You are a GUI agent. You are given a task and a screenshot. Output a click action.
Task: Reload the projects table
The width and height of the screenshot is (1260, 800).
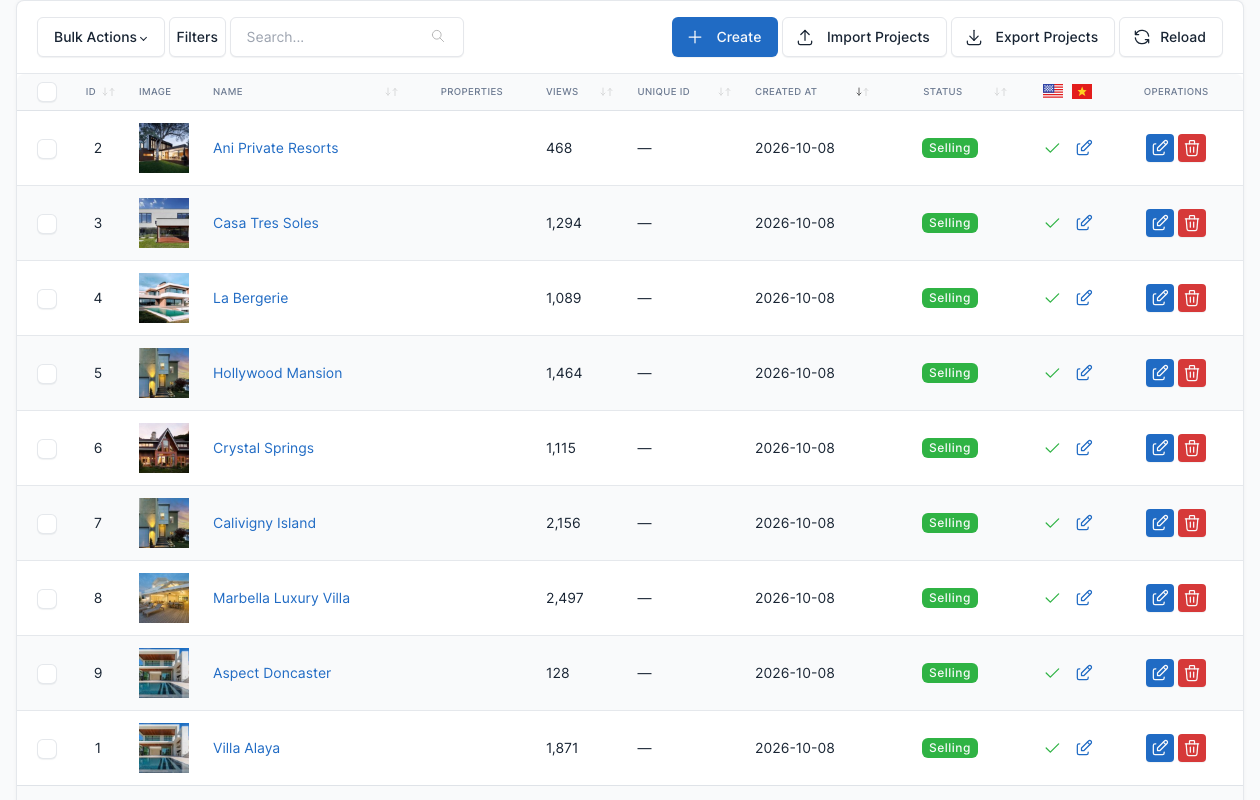[x=1170, y=37]
